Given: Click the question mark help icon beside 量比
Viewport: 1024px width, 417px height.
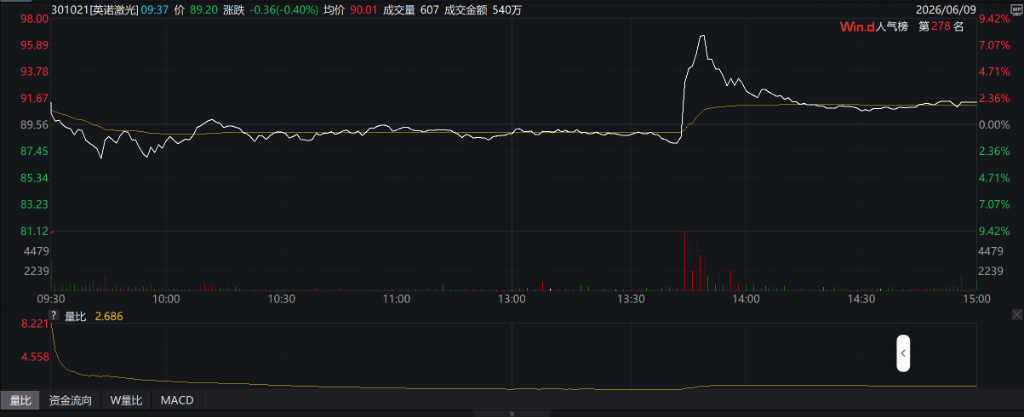Looking at the screenshot, I should 54,316.
